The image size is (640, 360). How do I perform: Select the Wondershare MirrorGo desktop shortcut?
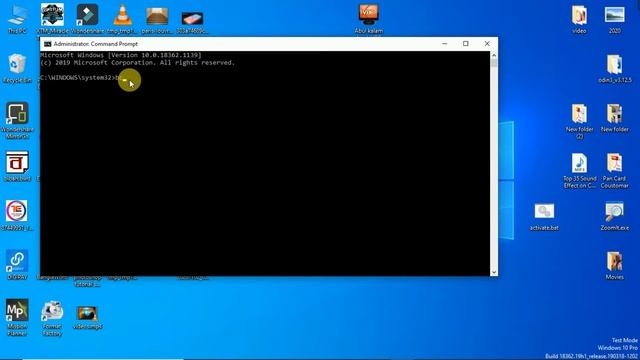(x=17, y=120)
